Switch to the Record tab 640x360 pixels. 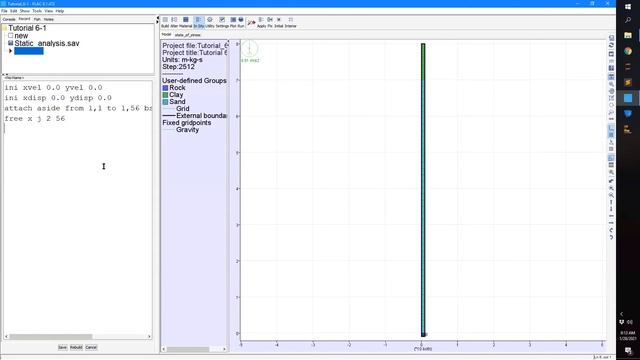click(24, 19)
